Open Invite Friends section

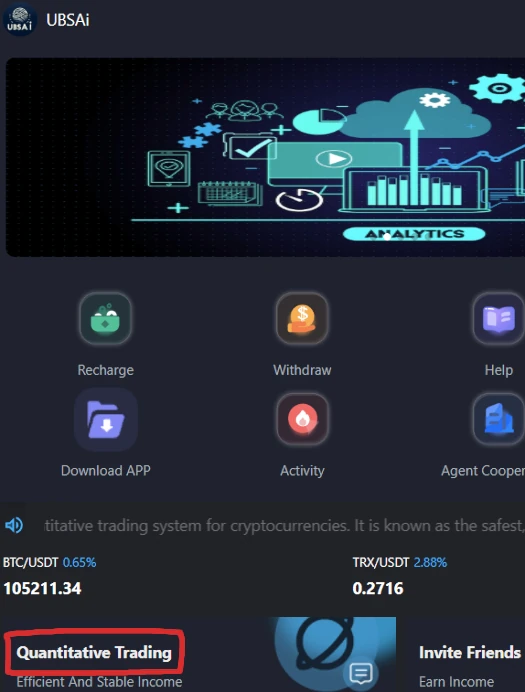pos(470,652)
